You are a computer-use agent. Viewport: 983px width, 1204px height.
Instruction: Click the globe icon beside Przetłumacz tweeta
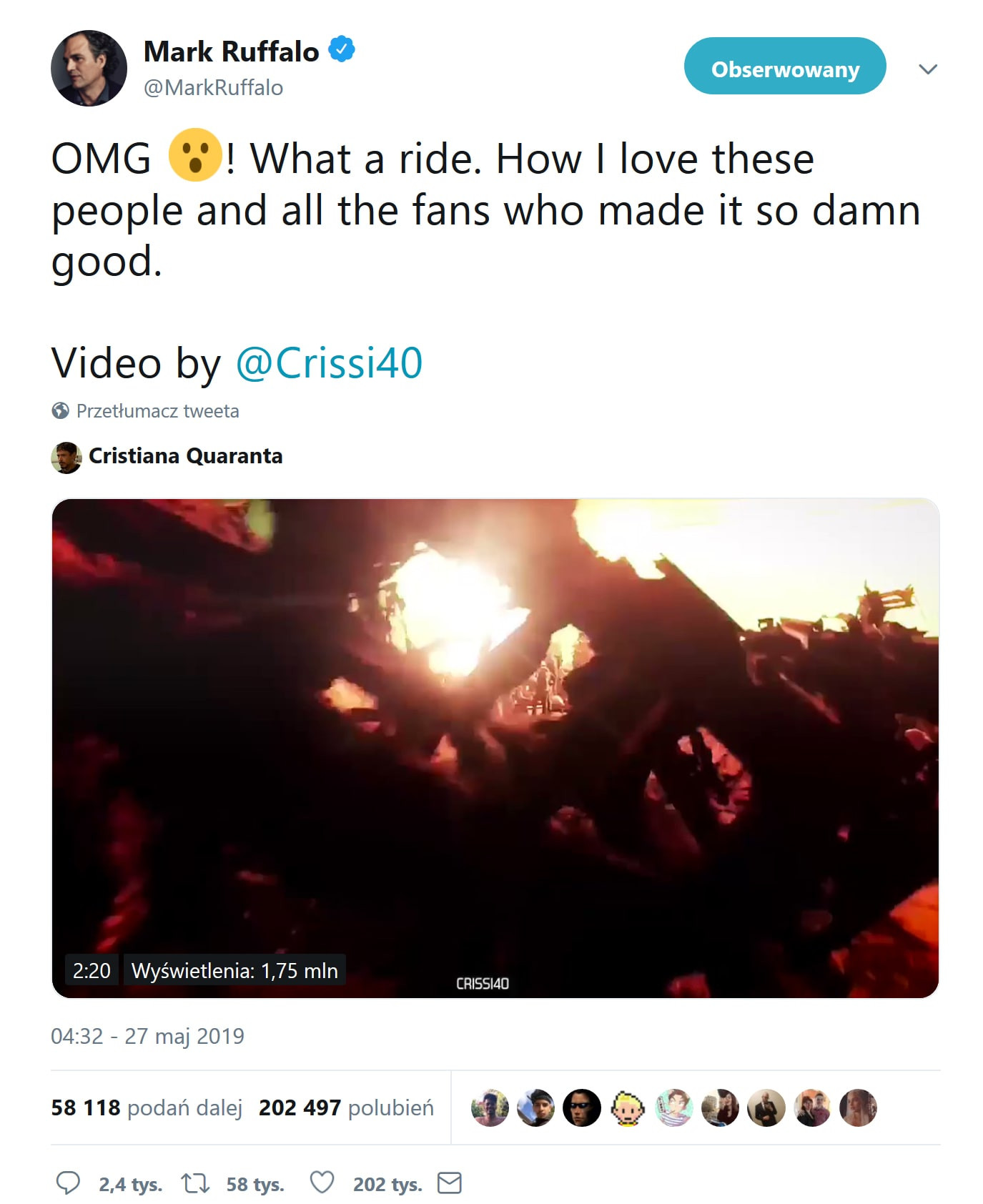(x=61, y=411)
